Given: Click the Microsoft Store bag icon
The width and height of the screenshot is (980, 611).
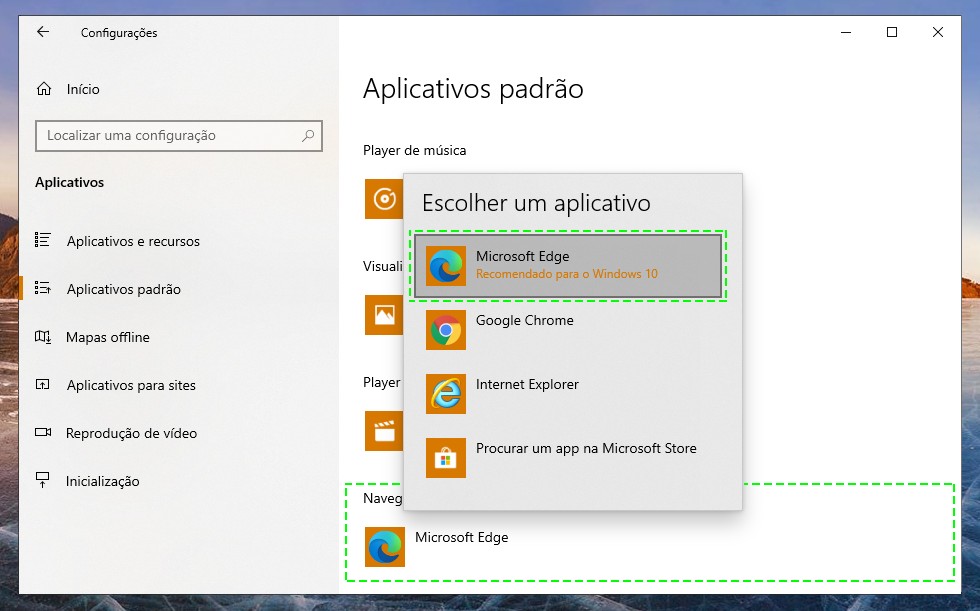Looking at the screenshot, I should tap(446, 458).
